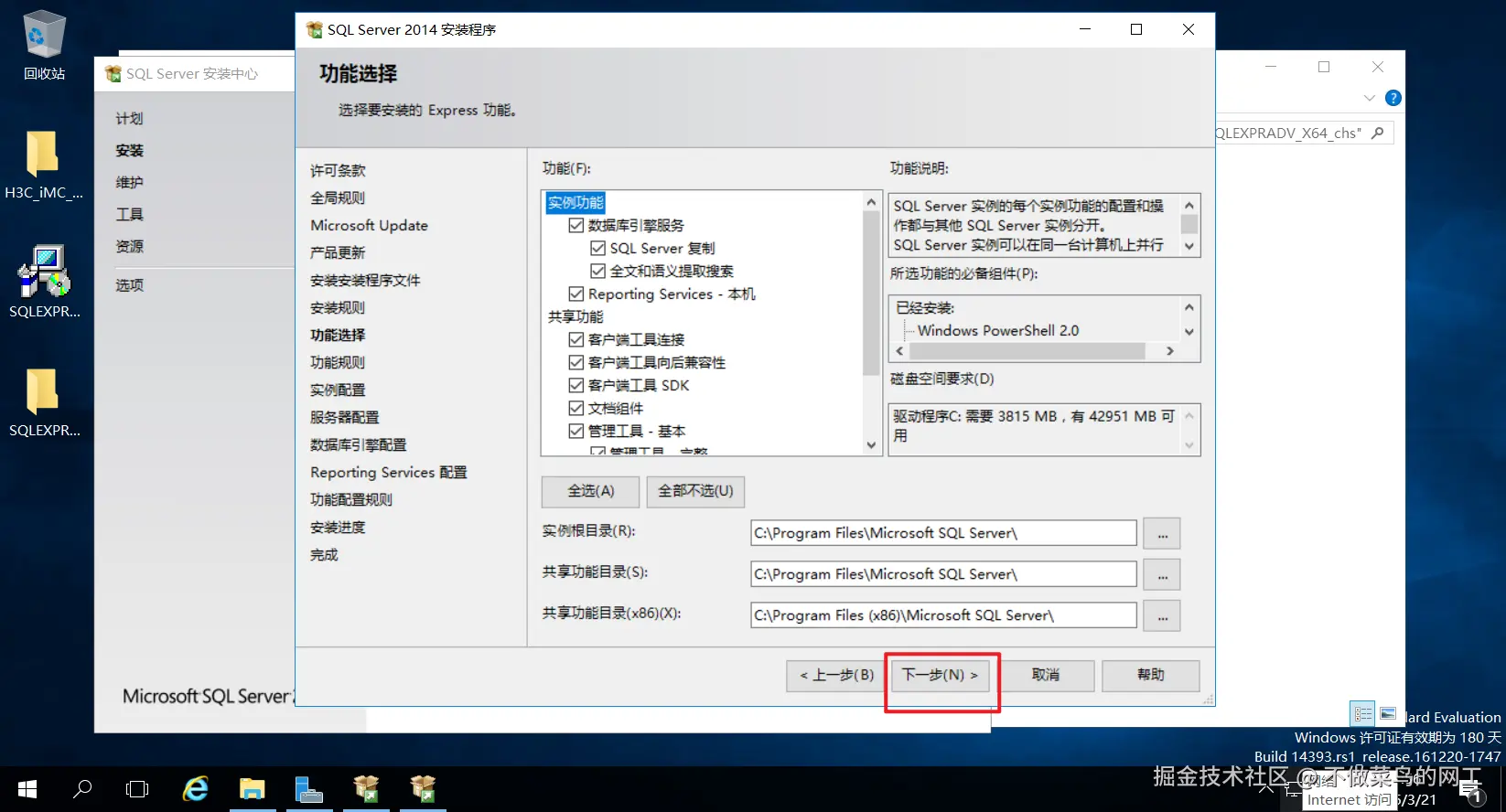The height and width of the screenshot is (812, 1506).
Task: Select the 实例功能 tree node
Action: point(576,202)
